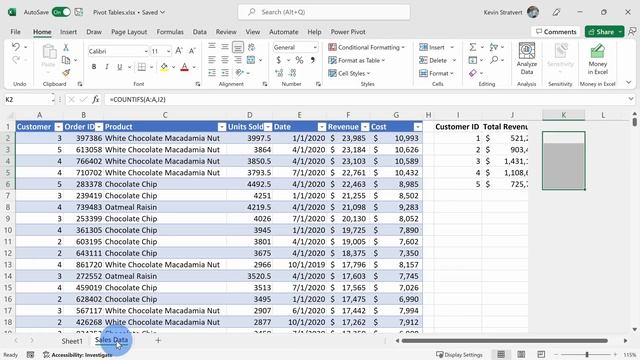Apply Underline formatting
Viewport: 640px width, 360px height.
click(119, 67)
